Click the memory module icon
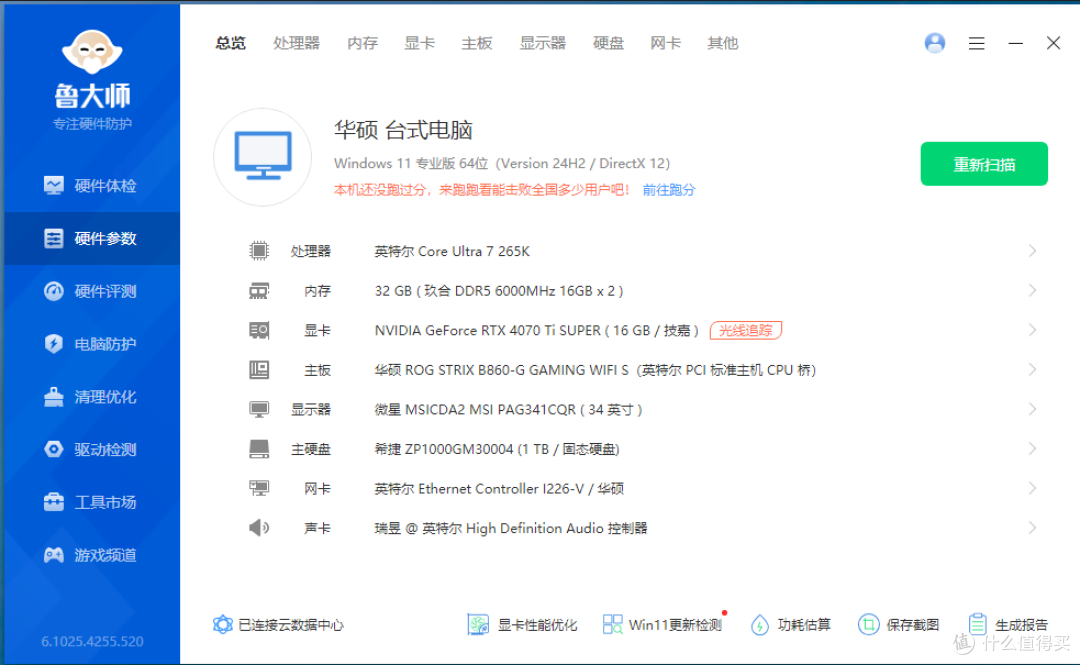The width and height of the screenshot is (1080, 665). point(259,291)
